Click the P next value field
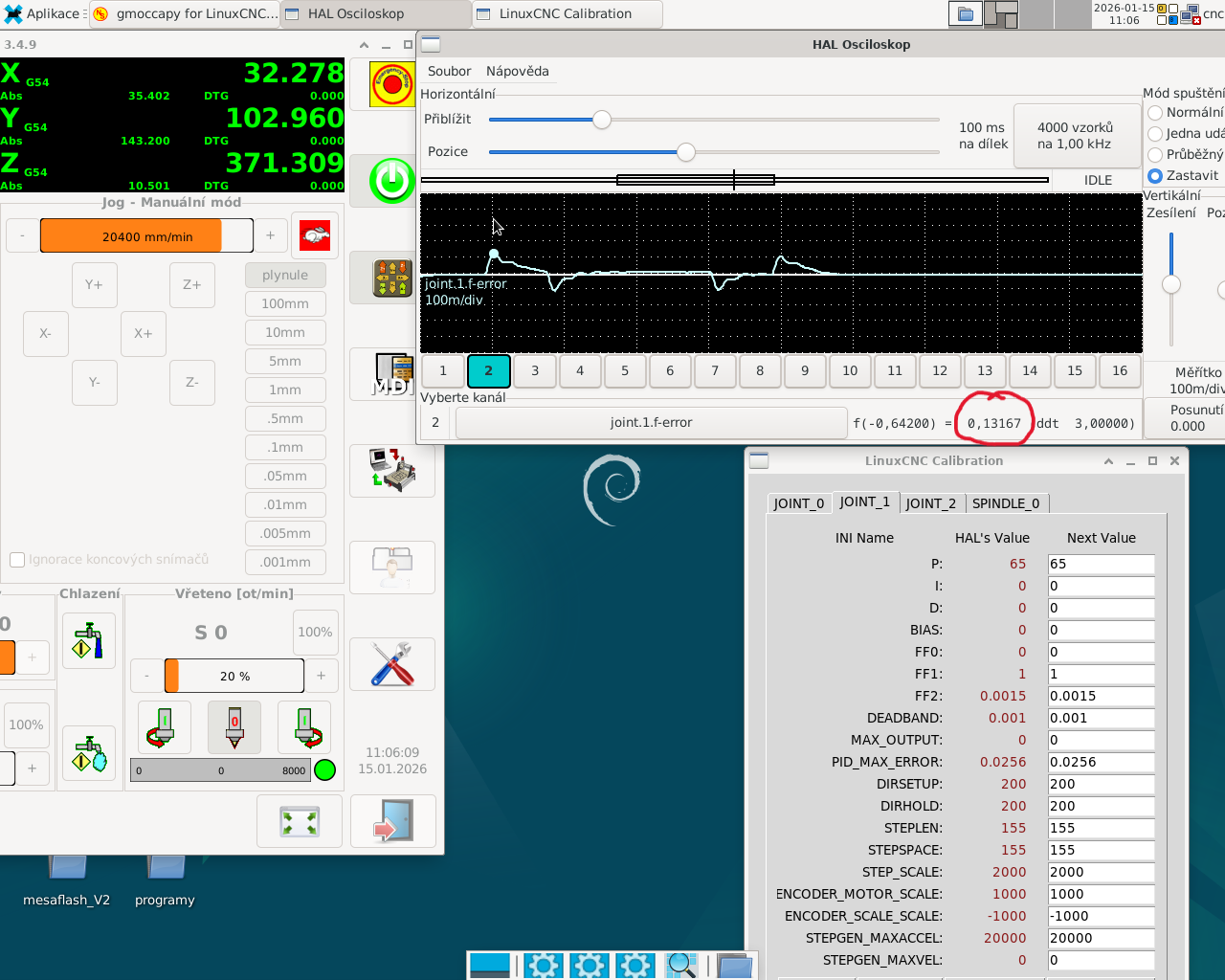The image size is (1225, 980). pyautogui.click(x=1101, y=564)
